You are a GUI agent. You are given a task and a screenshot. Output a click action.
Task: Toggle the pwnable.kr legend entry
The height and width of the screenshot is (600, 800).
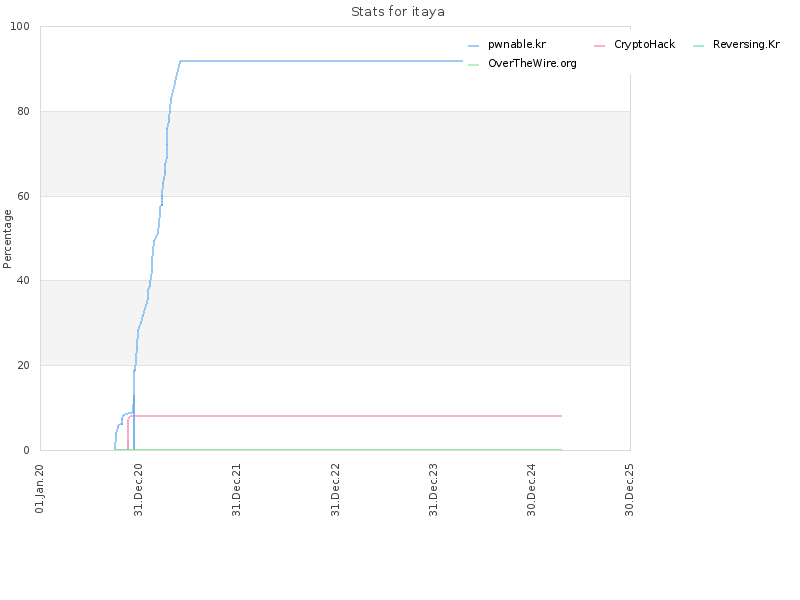pos(516,45)
